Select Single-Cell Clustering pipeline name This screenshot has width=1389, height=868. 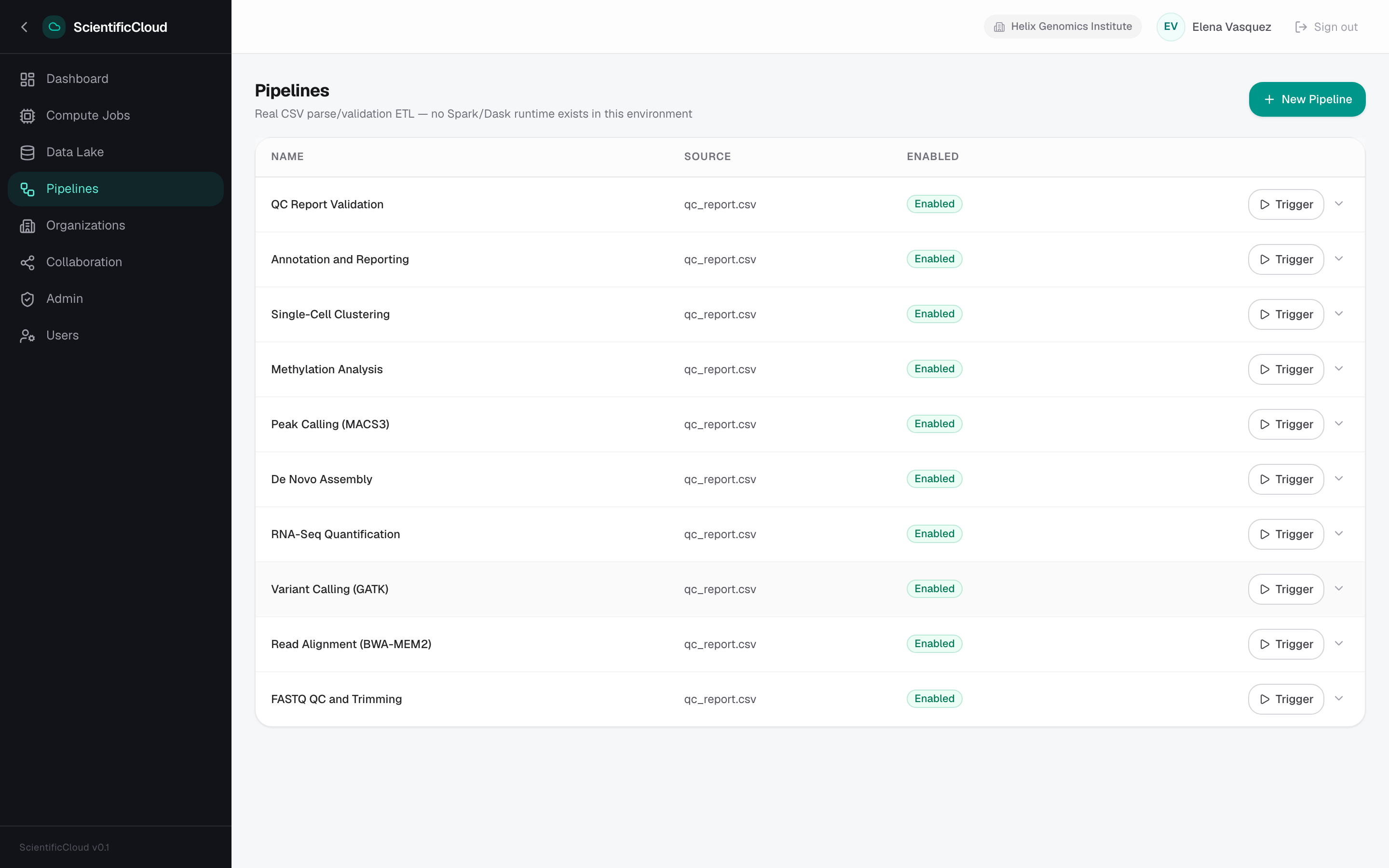pyautogui.click(x=330, y=314)
